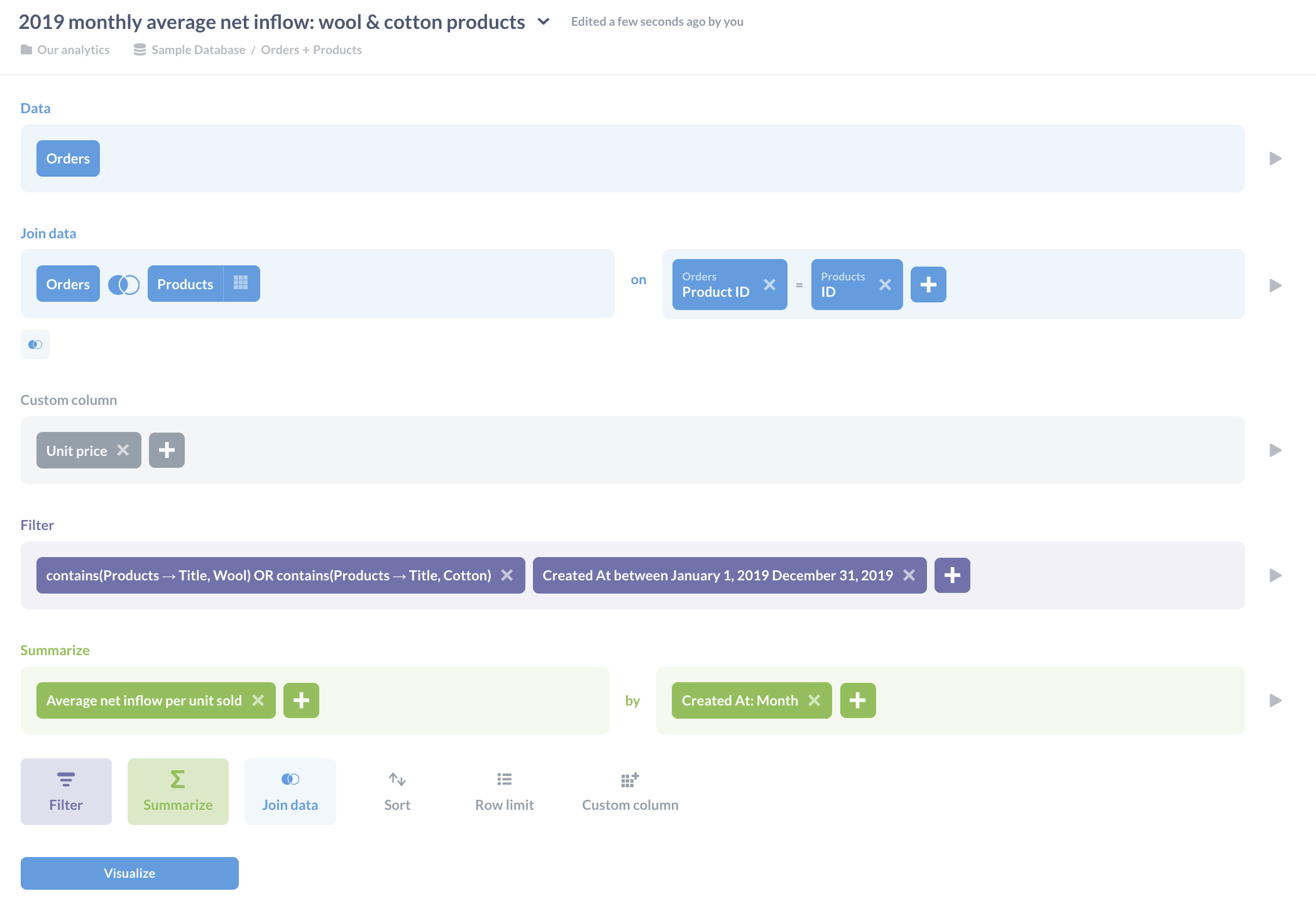Open the Our analytics collection link
1316x918 pixels.
point(73,50)
